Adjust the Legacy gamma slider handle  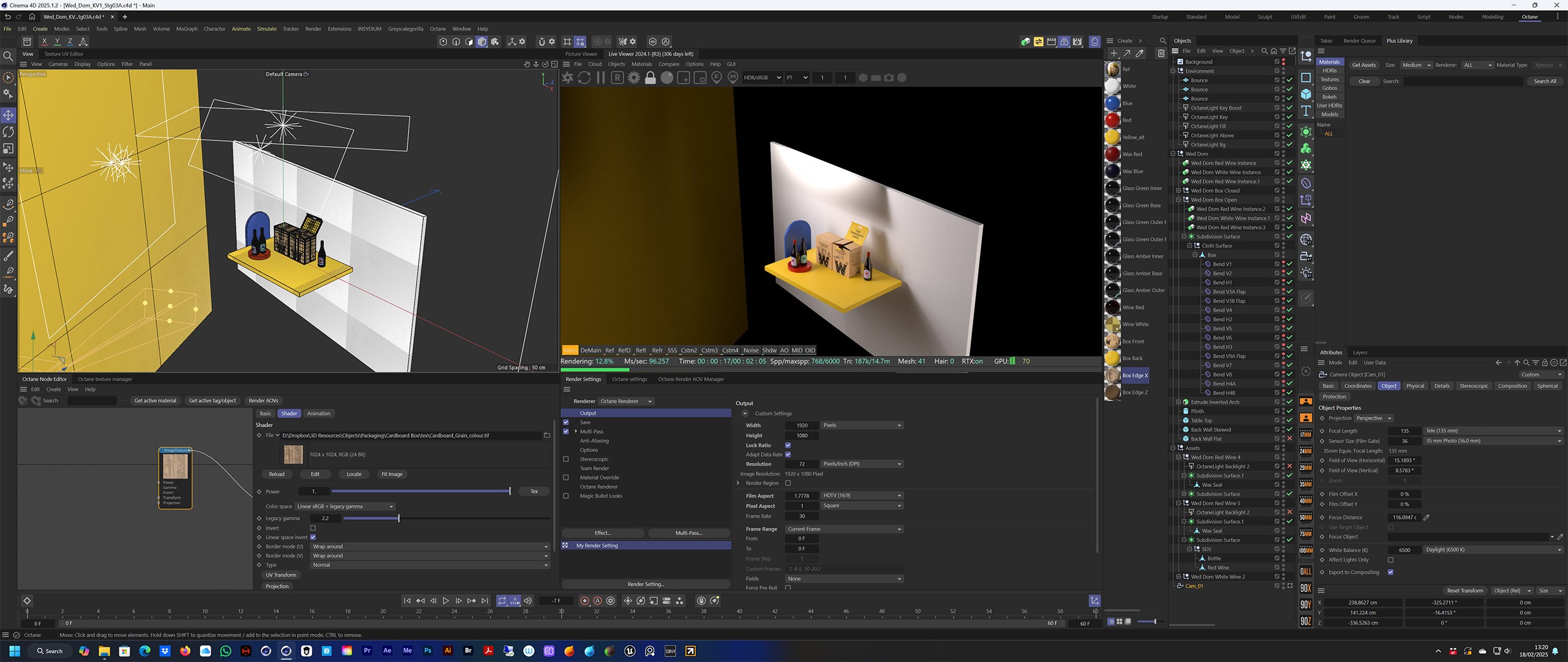pos(399,519)
